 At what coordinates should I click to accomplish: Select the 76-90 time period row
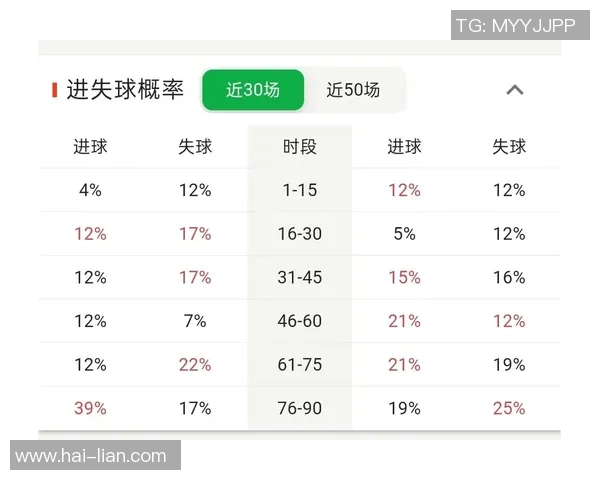pos(300,408)
